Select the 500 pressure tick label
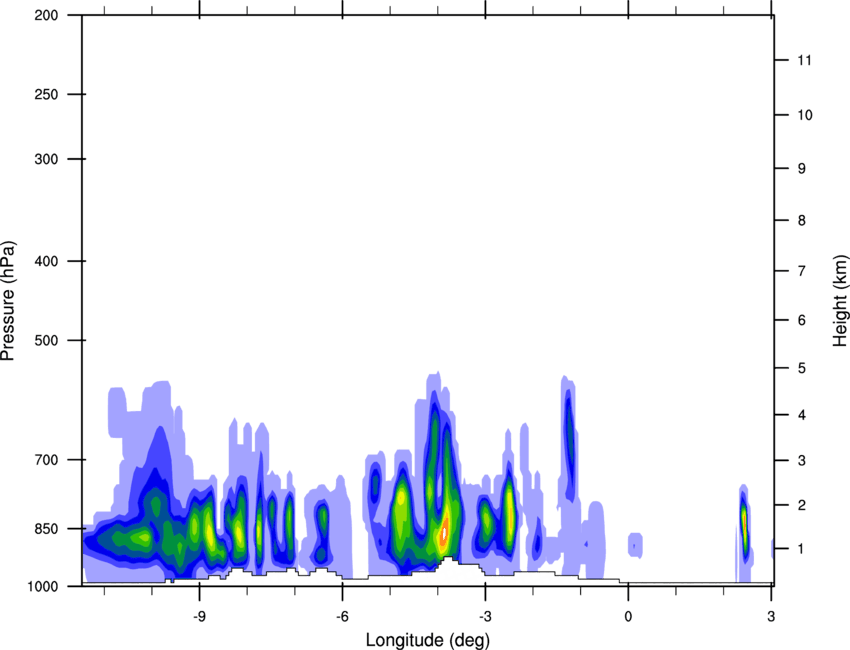This screenshot has height=650, width=850. click(x=46, y=340)
